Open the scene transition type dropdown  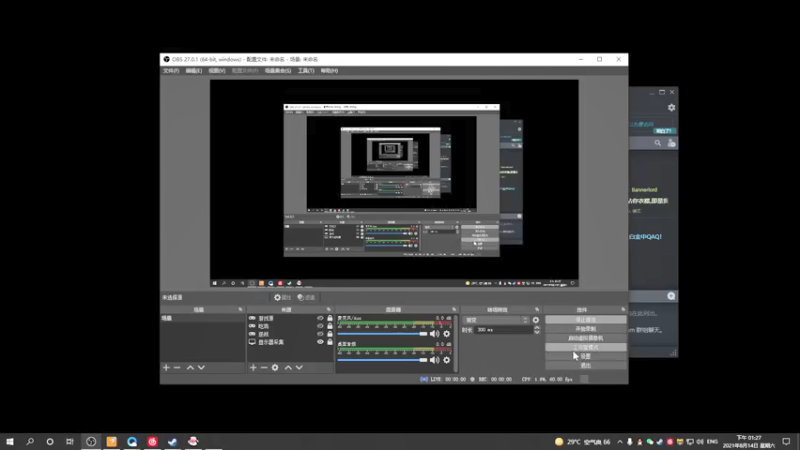pyautogui.click(x=496, y=320)
